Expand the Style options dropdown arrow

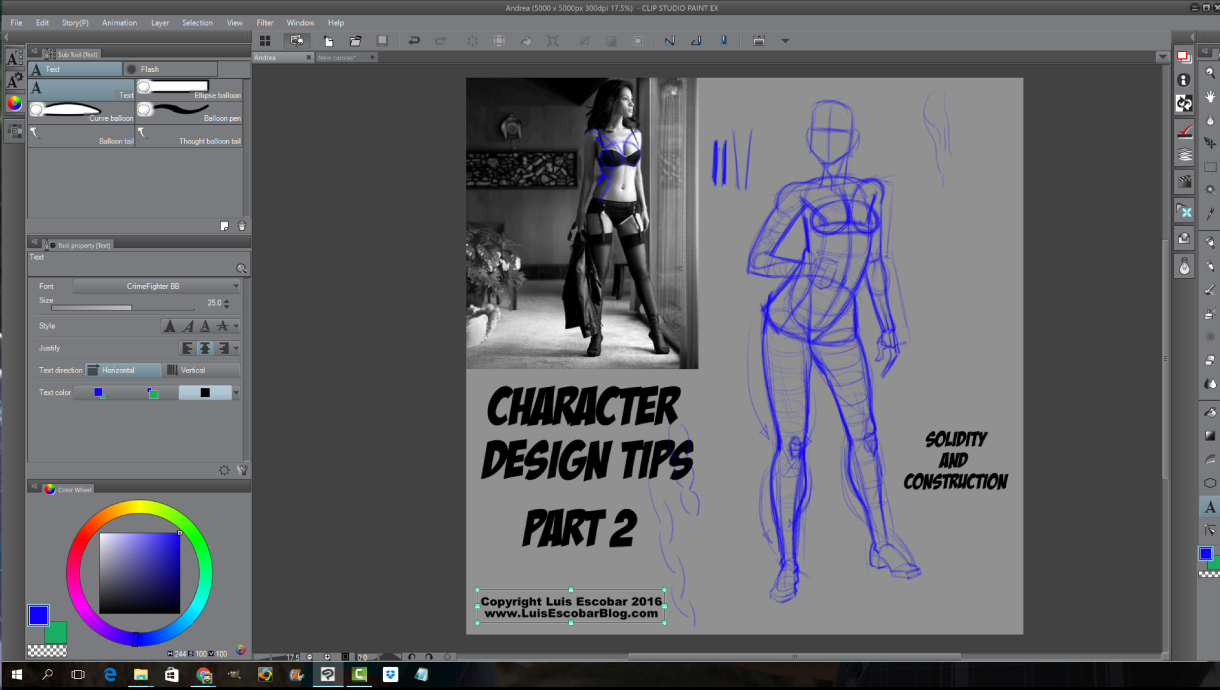pyautogui.click(x=236, y=326)
